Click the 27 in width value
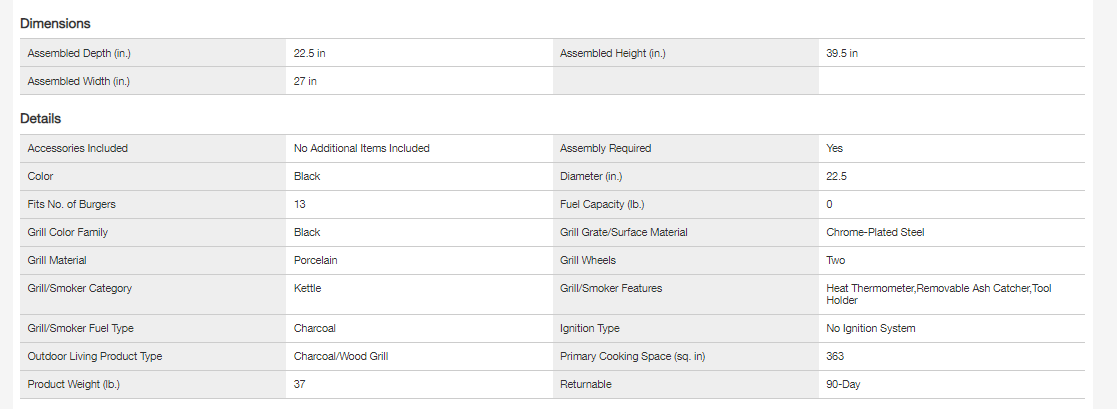 (305, 81)
